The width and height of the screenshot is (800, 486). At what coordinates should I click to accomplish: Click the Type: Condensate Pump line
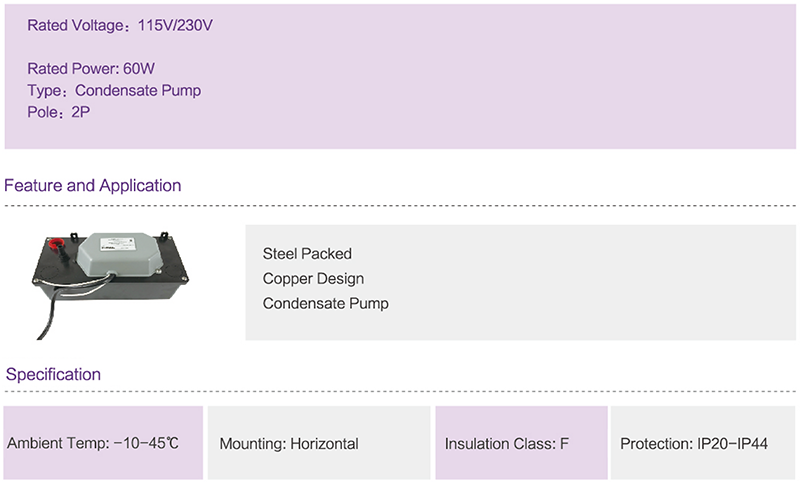(114, 90)
